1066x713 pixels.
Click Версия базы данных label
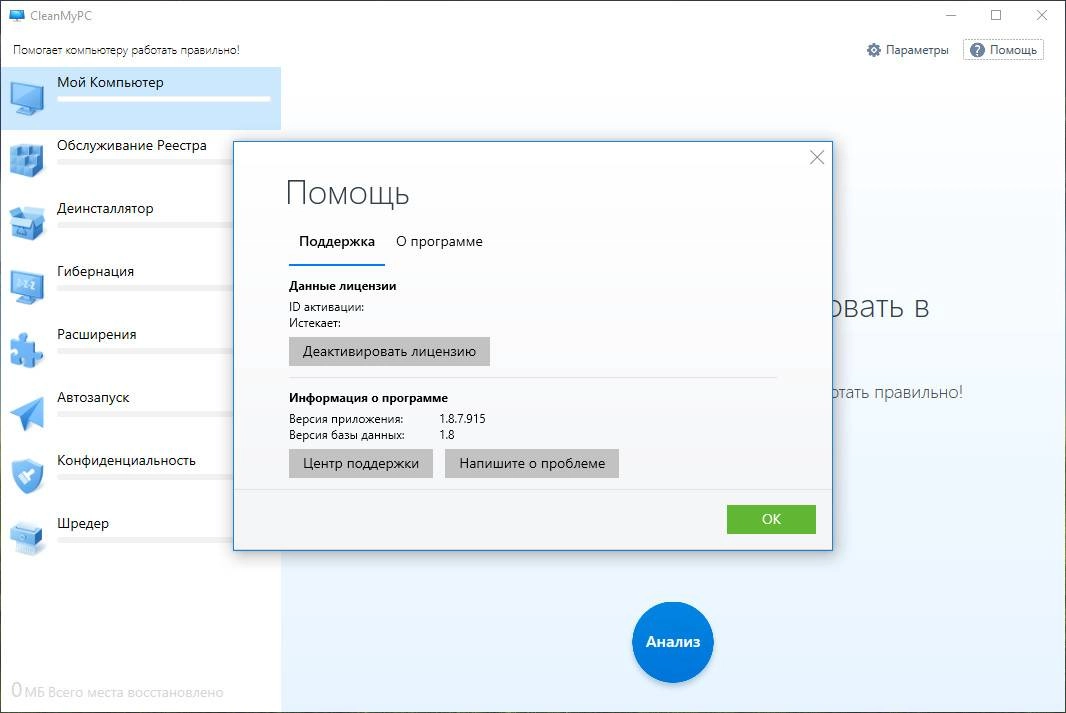(347, 435)
